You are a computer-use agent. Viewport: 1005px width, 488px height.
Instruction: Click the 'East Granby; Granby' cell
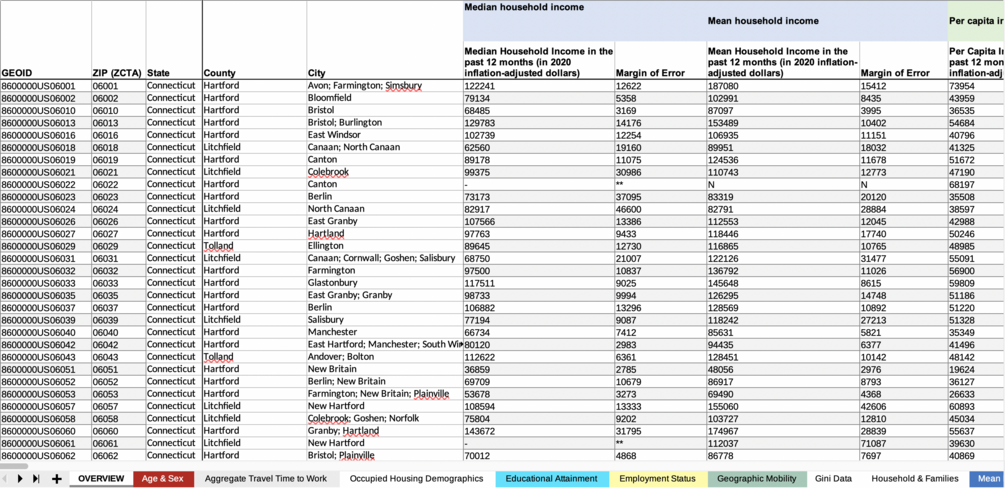(385, 295)
